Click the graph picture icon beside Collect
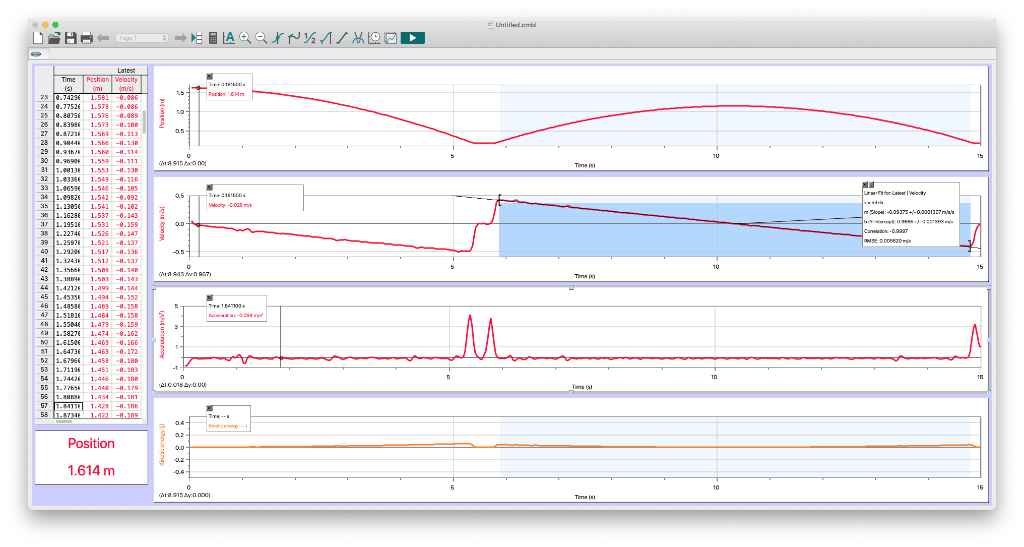The width and height of the screenshot is (1024, 547). click(x=391, y=39)
